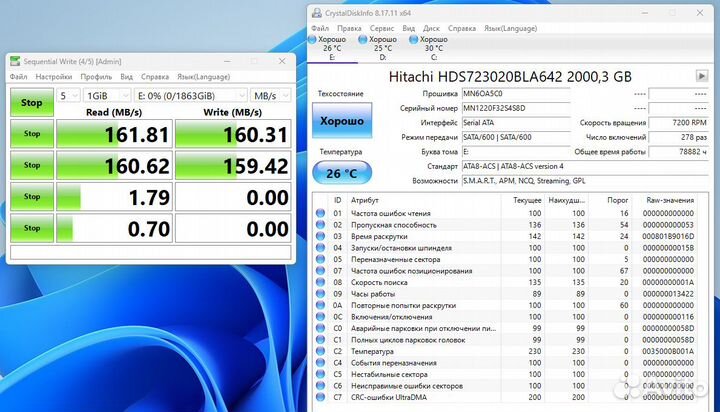This screenshot has width=720, height=412.
Task: Open the MB/s unit dropdown
Action: (270, 96)
